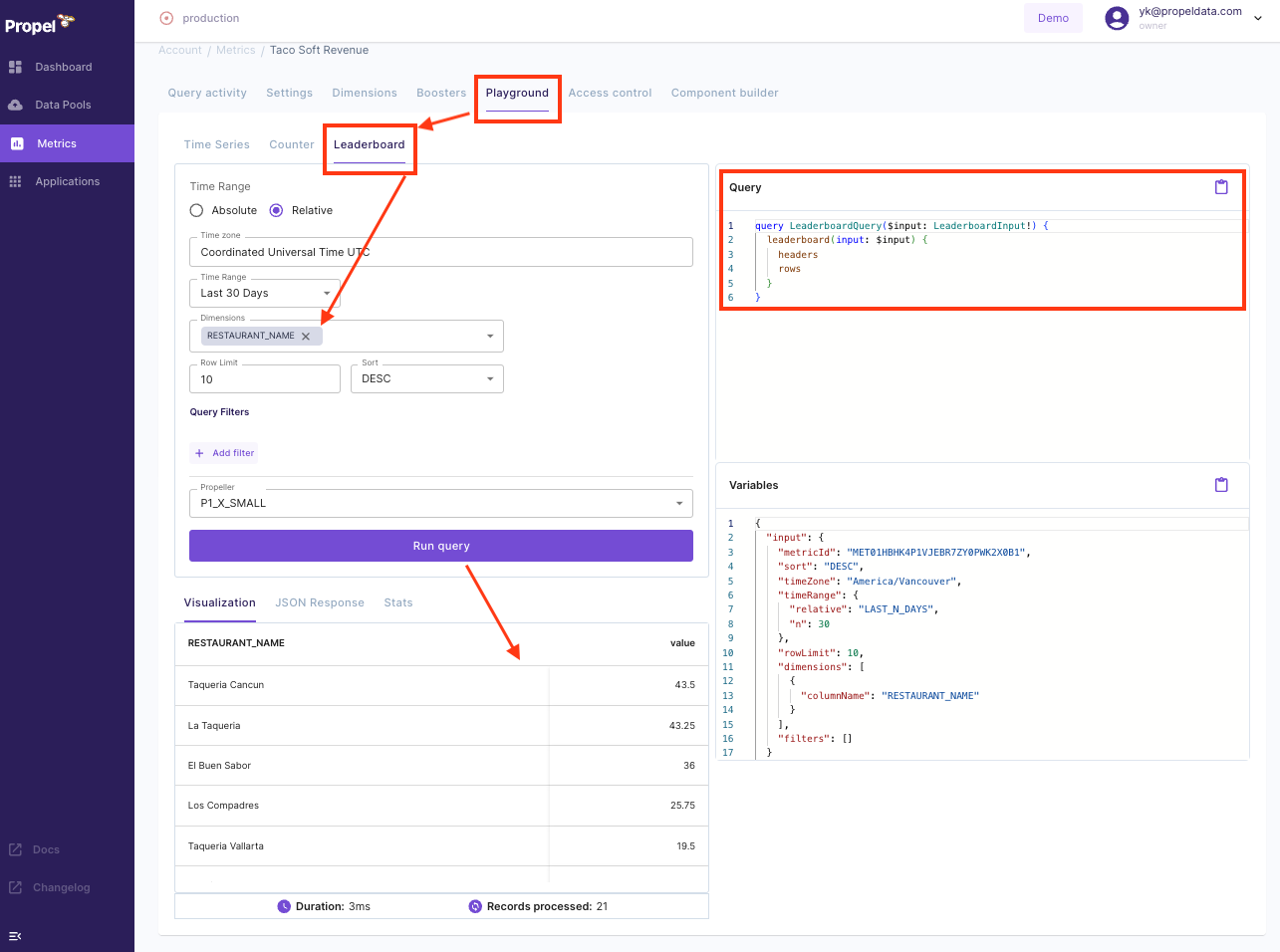Copy the Variables JSON to clipboard
The height and width of the screenshot is (952, 1280).
(x=1221, y=485)
